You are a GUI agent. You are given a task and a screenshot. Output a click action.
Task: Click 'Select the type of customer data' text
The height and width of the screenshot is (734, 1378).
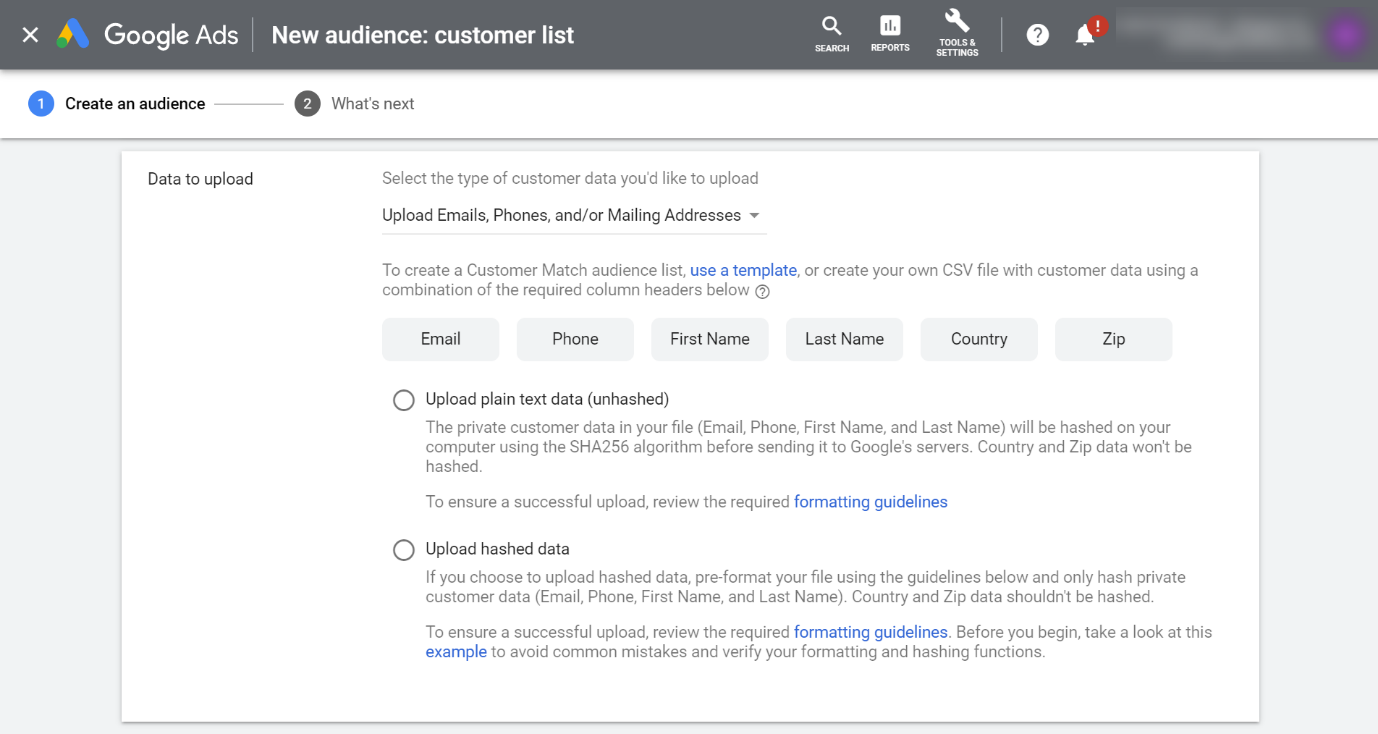(x=570, y=179)
